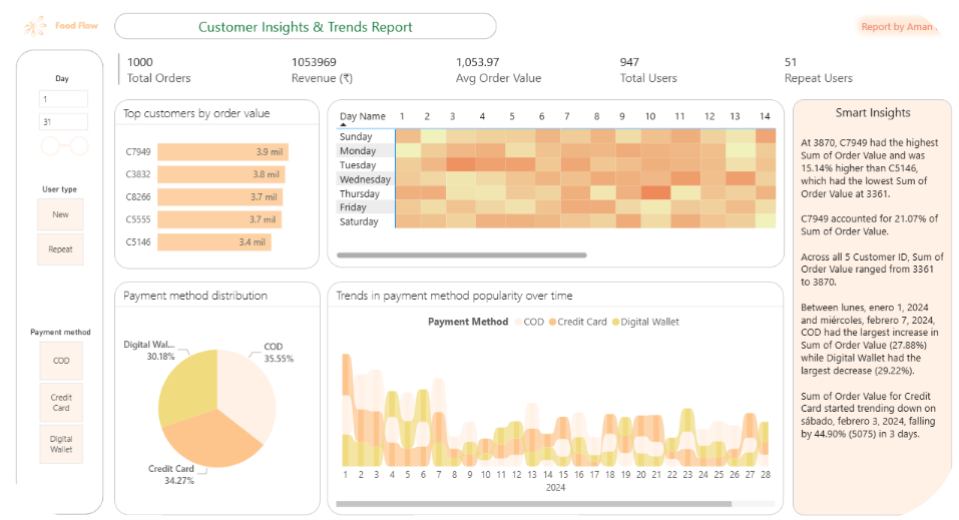Toggle the New user type filter
Screen dimensions: 959x520
[x=61, y=214]
